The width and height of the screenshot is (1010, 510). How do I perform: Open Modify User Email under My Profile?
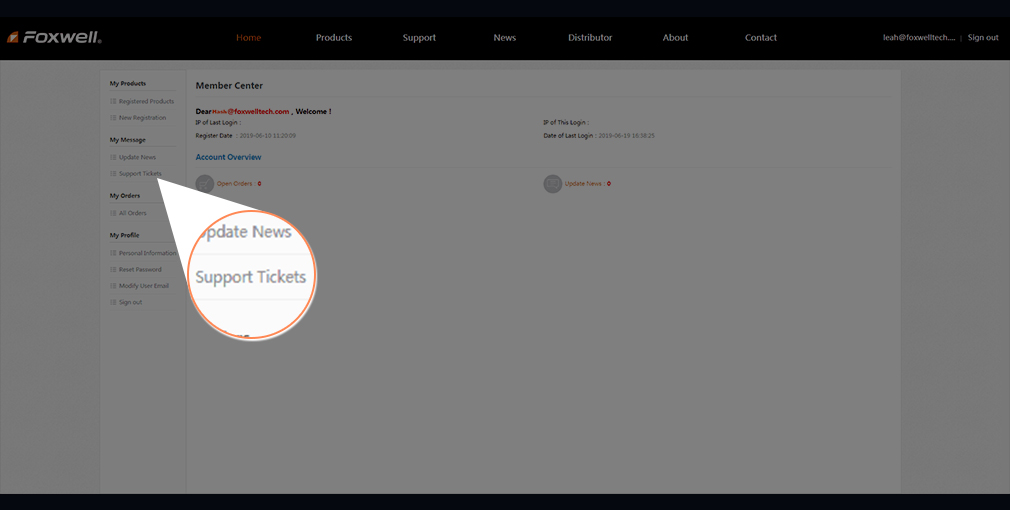[x=143, y=286]
